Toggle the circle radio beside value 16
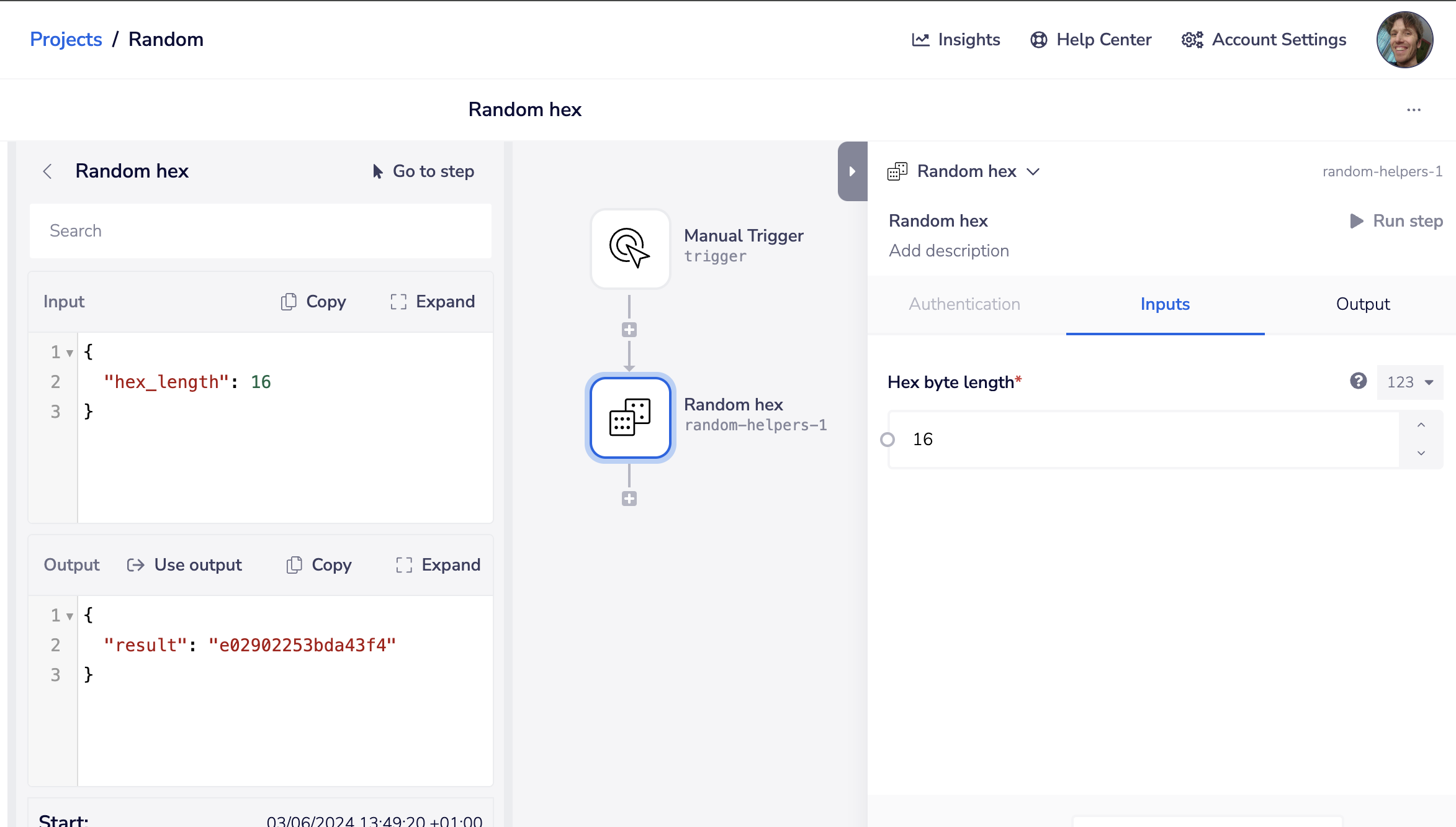1456x827 pixels. [x=888, y=440]
